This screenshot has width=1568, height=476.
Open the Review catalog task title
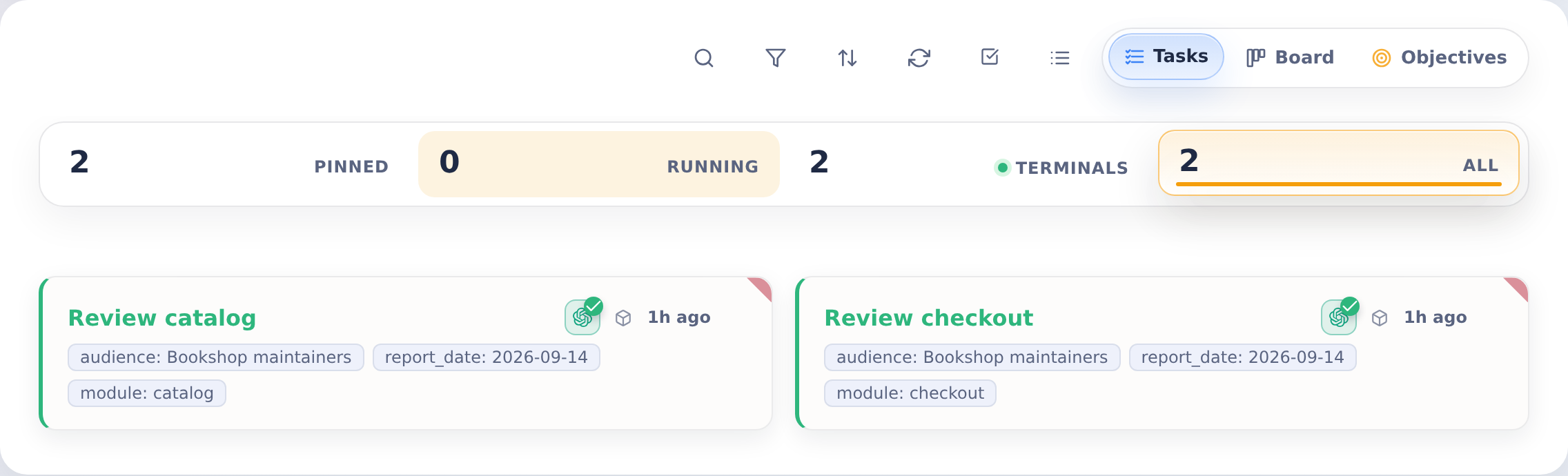point(162,318)
